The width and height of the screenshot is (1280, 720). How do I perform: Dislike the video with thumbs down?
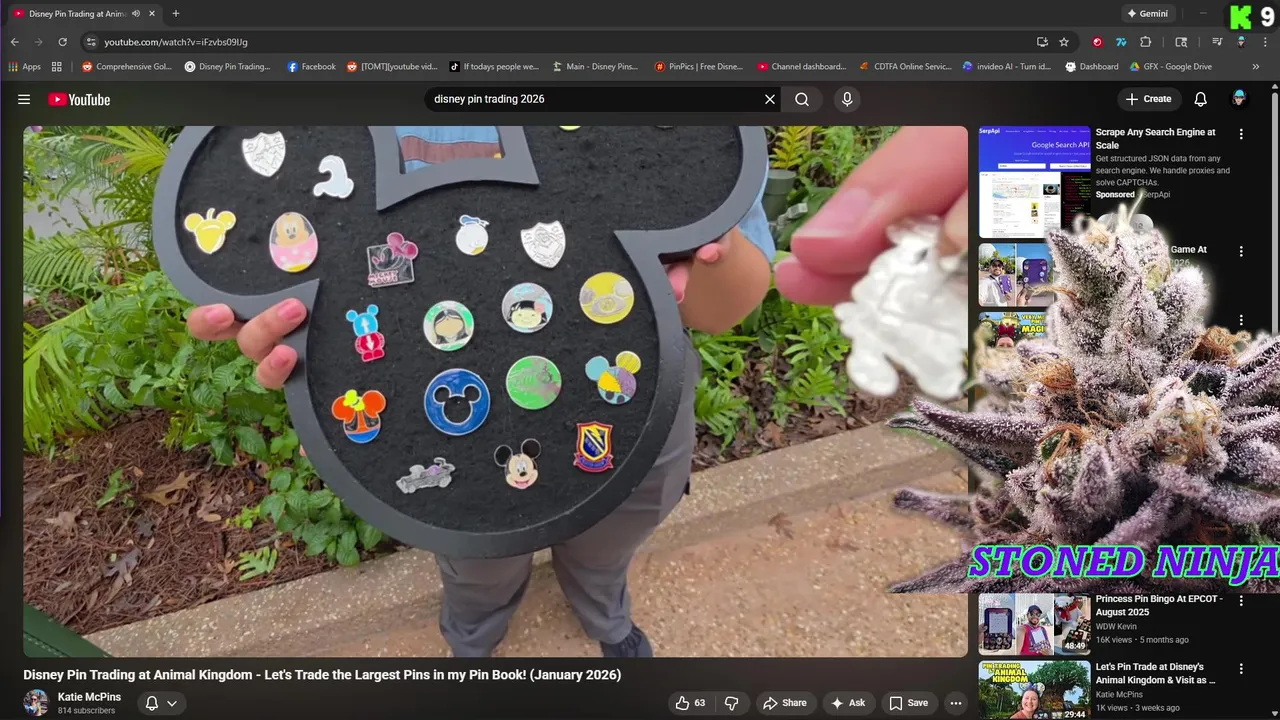coord(731,703)
